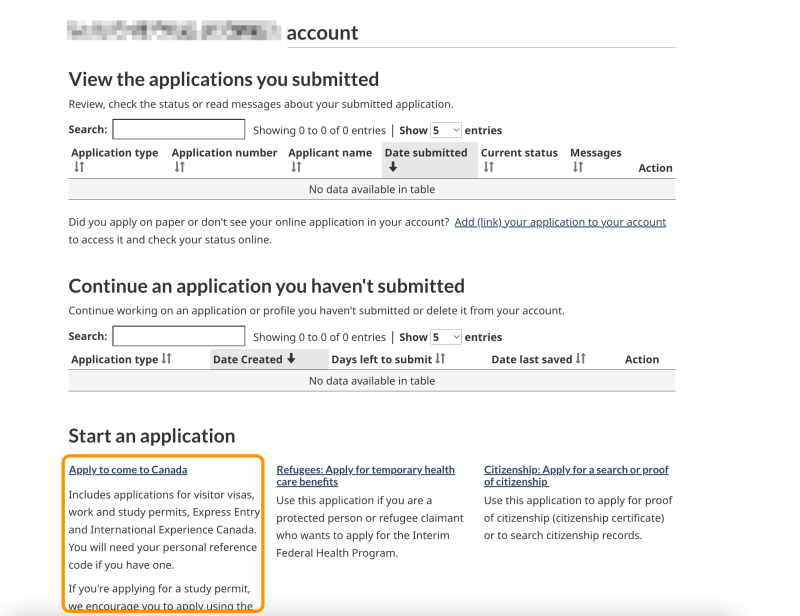Click the Action column header in unsubmitted applications table

tap(642, 359)
